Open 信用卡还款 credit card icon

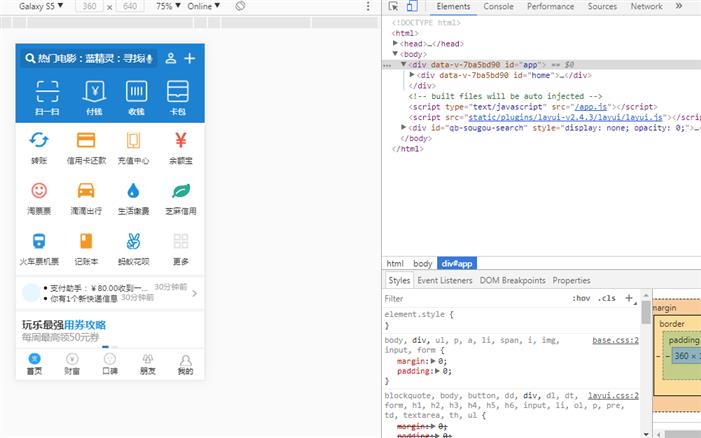pos(86,140)
